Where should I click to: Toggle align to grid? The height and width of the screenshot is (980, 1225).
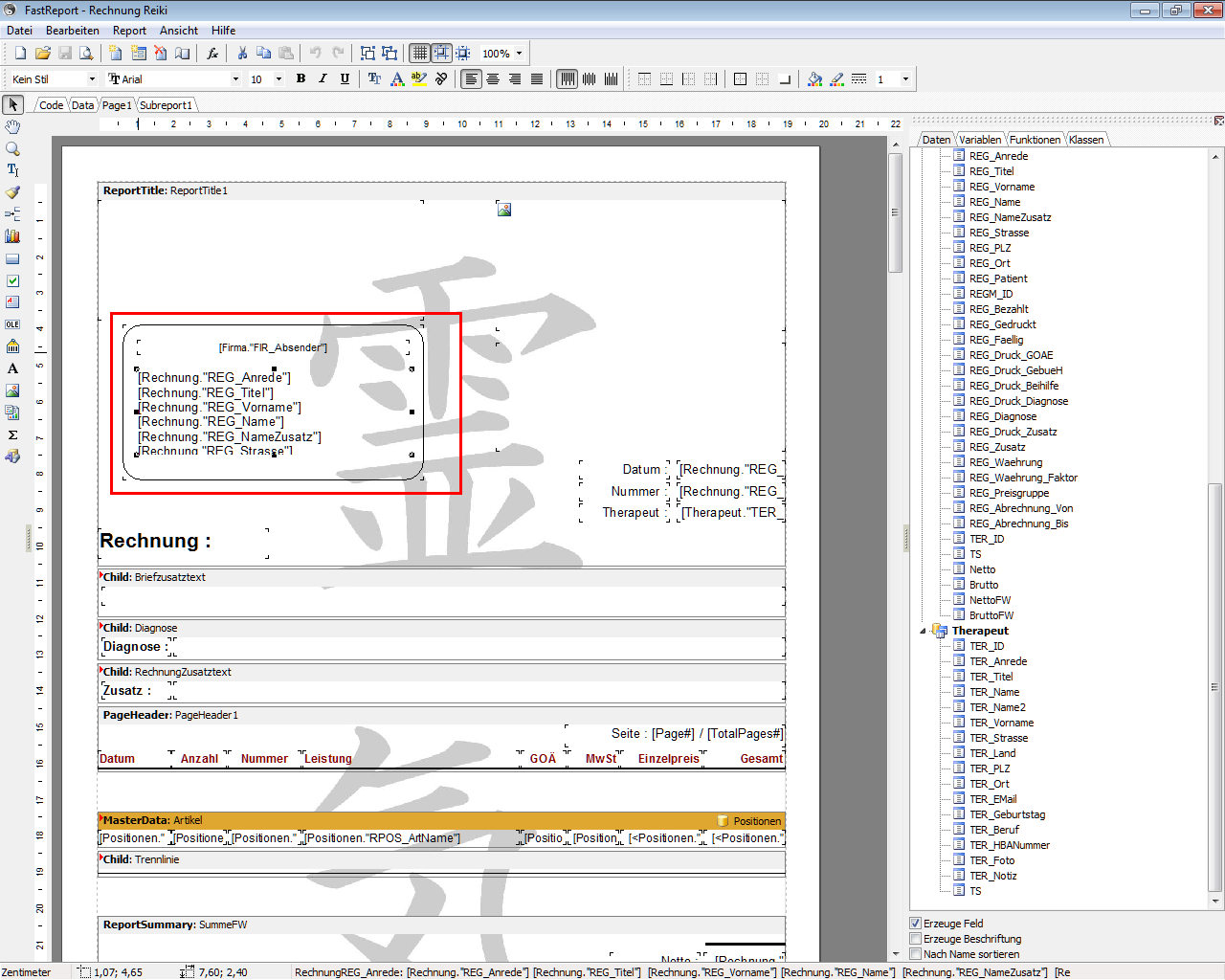[x=441, y=54]
